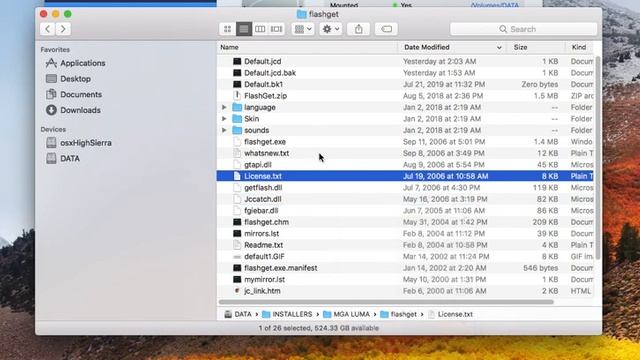The image size is (640, 360).
Task: Click the Share button in toolbar
Action: 358,29
